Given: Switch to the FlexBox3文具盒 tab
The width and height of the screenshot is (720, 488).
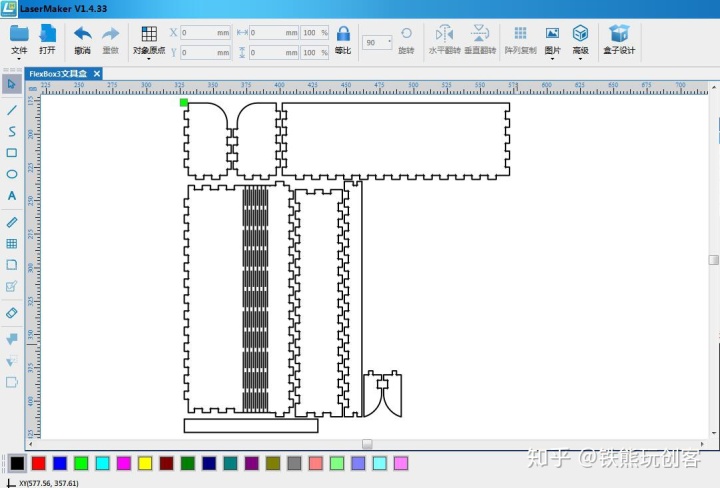Looking at the screenshot, I should (58, 74).
